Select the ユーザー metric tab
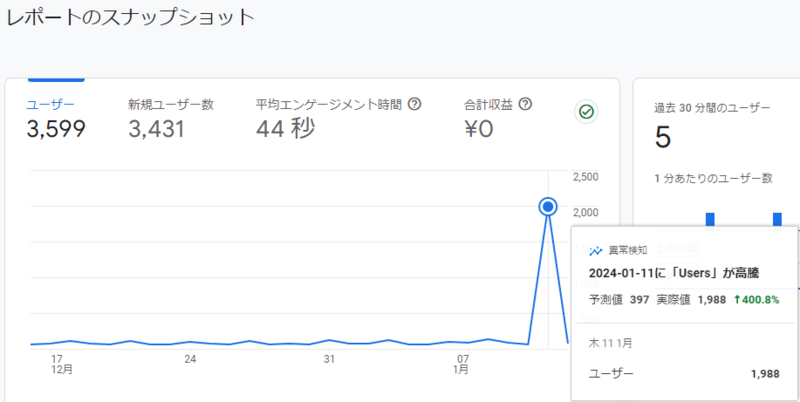 pos(51,105)
